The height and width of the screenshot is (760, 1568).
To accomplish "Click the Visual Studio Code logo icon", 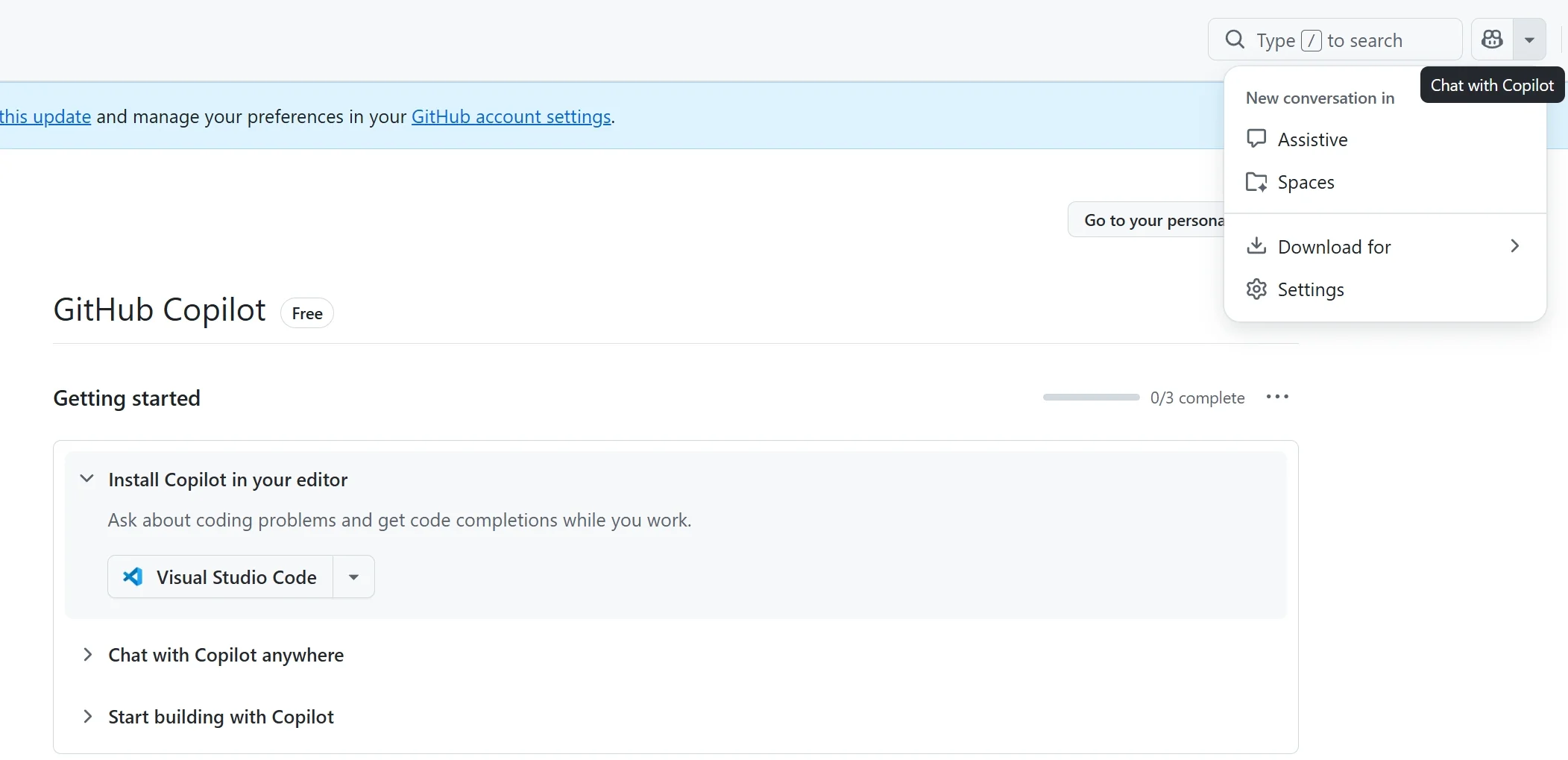I will click(x=133, y=577).
